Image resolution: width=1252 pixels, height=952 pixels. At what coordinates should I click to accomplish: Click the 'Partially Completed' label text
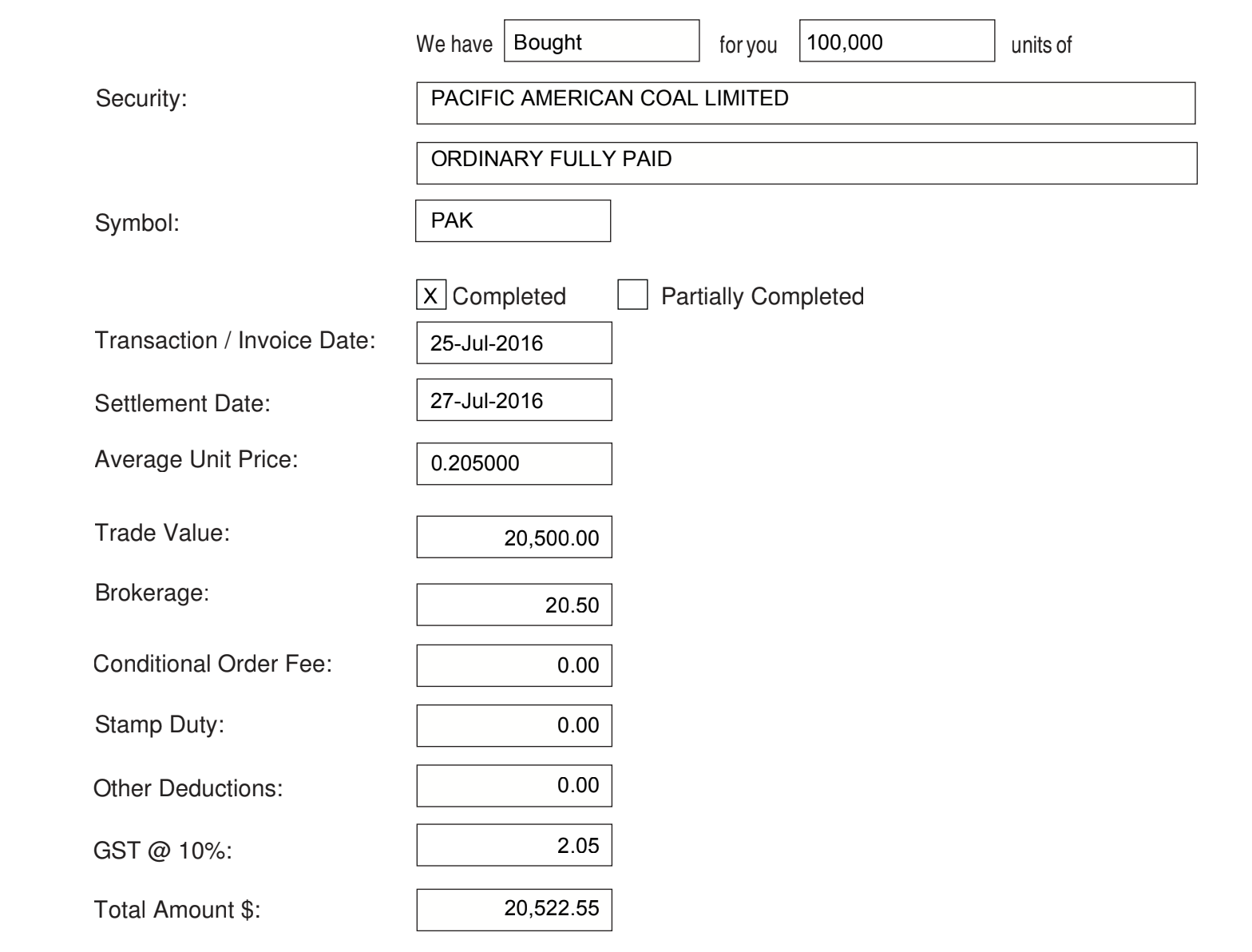click(763, 296)
